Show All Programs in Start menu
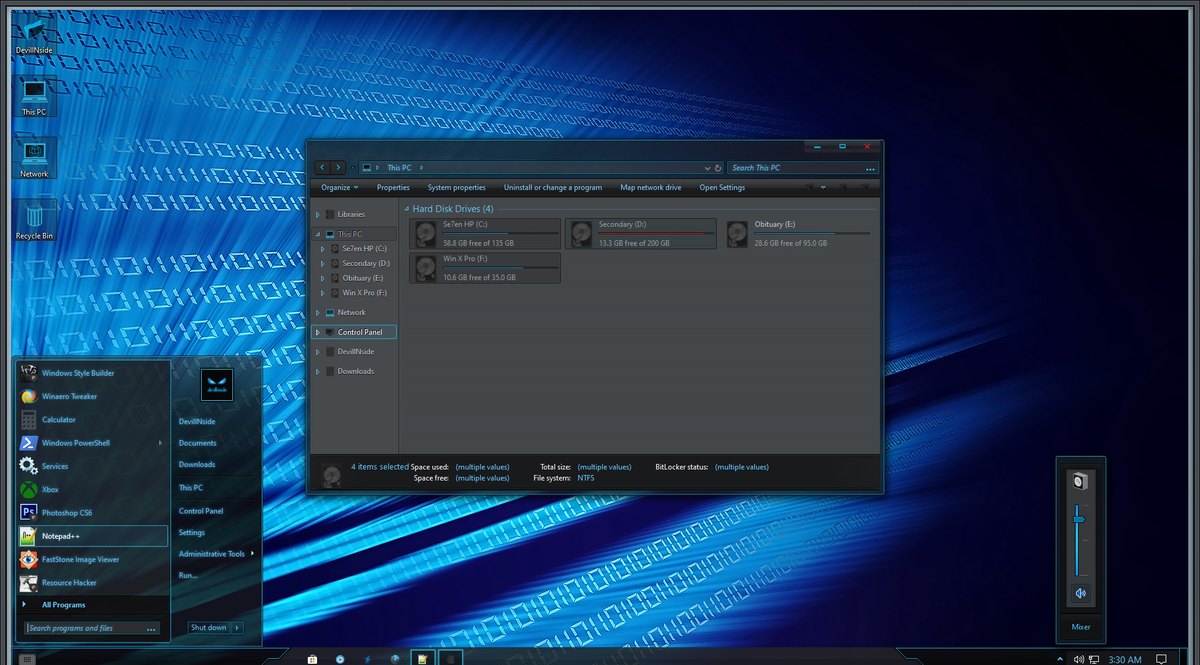1200x665 pixels. [92, 604]
